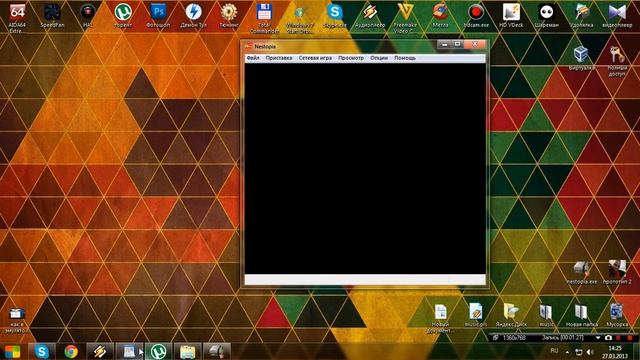The height and width of the screenshot is (360, 640).
Task: Select the Шареман desktop icon
Action: click(x=547, y=16)
